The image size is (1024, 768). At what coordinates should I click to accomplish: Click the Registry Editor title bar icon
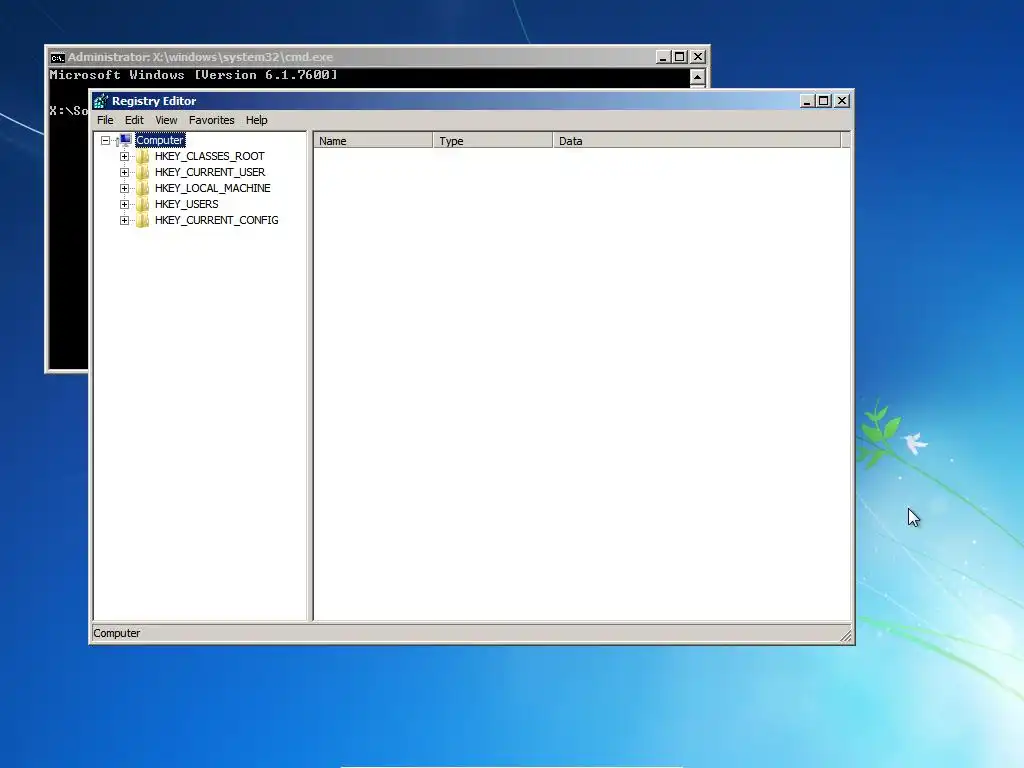[x=101, y=101]
